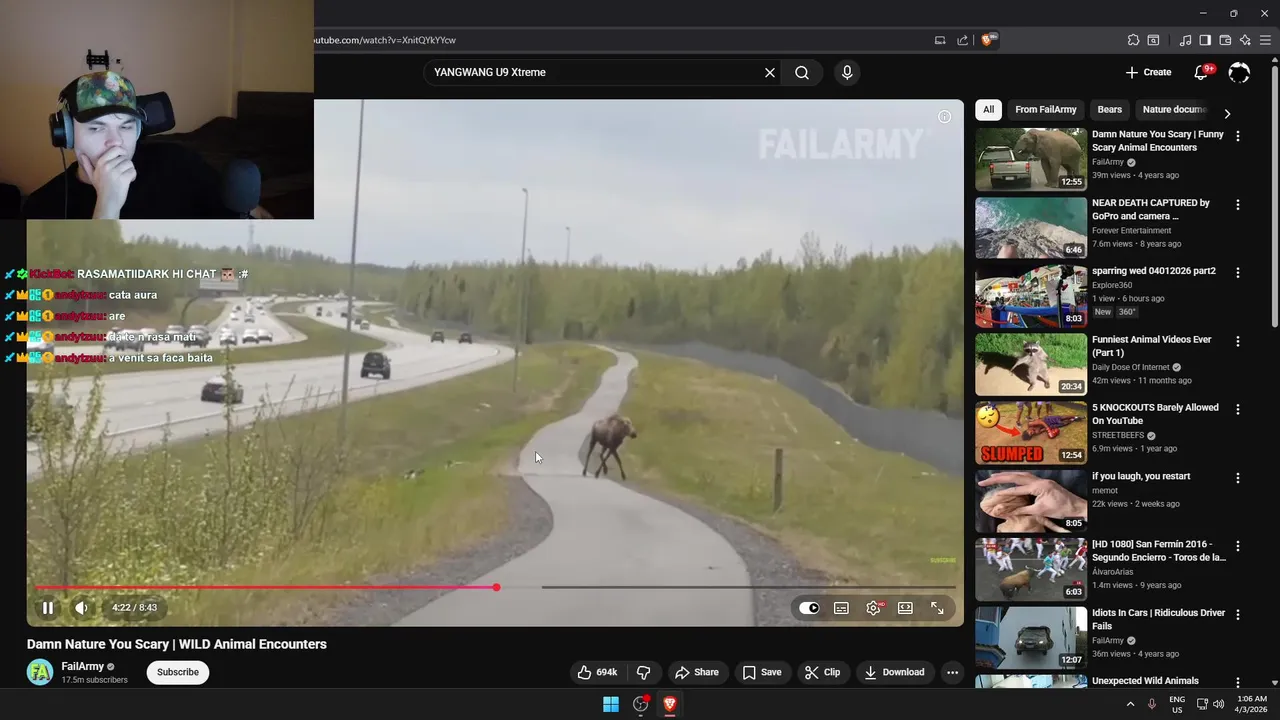Select the Bears filter chip
1280x720 pixels.
(x=1110, y=110)
